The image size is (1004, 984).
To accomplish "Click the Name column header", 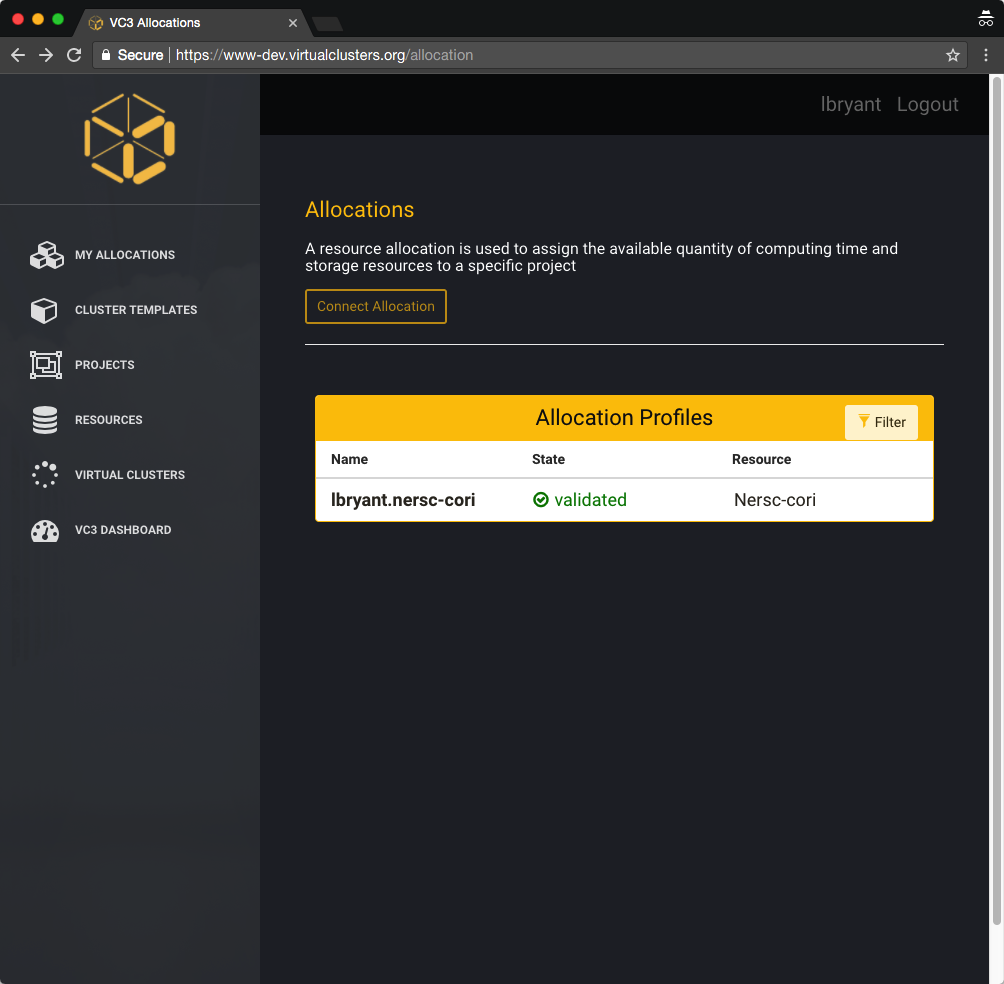I will click(x=350, y=459).
